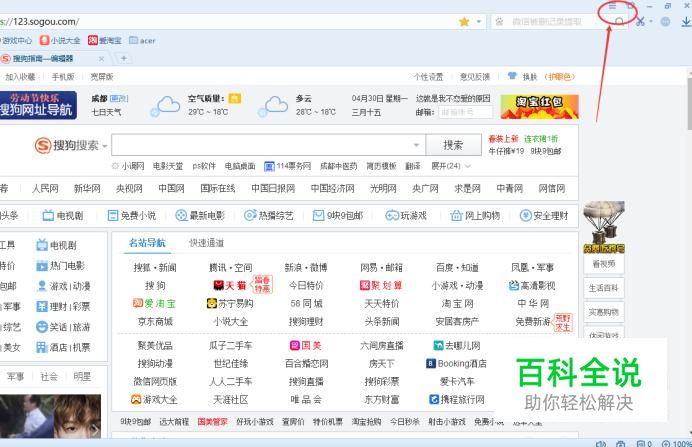The image size is (692, 447).
Task: Open 人民网 from the news sites row
Action: tap(45, 188)
